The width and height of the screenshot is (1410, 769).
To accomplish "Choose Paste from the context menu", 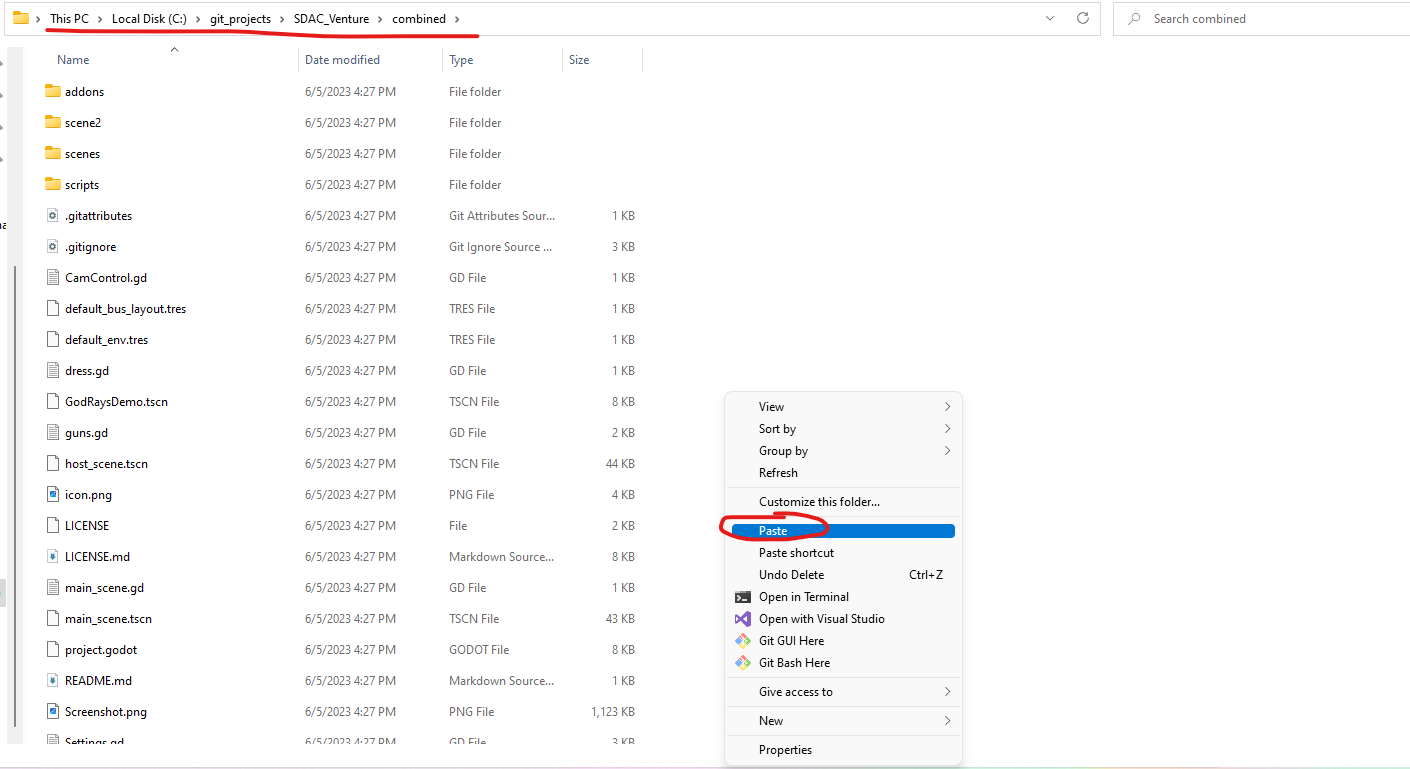I will pos(843,531).
